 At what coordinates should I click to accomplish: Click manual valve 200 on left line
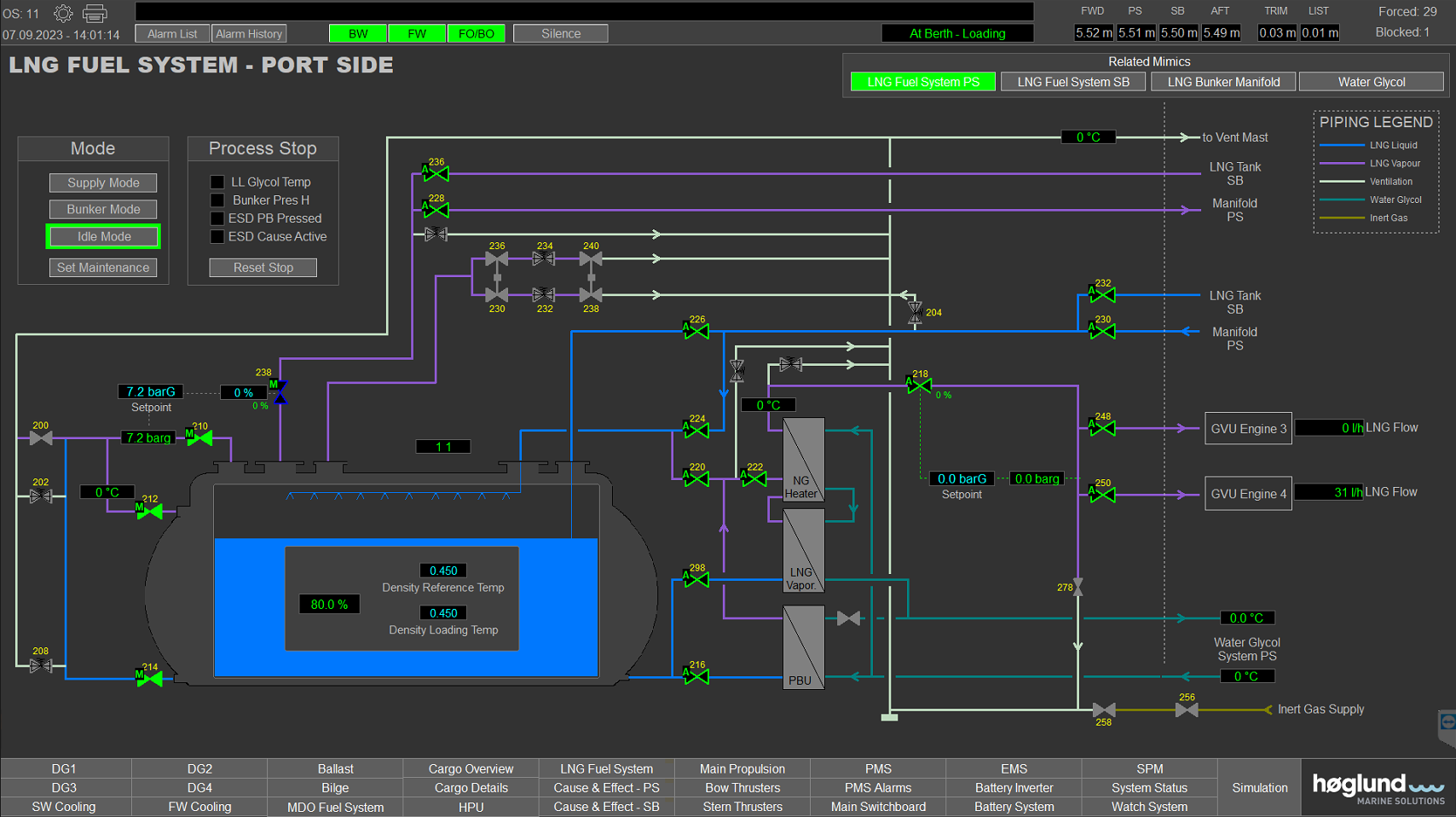(41, 438)
